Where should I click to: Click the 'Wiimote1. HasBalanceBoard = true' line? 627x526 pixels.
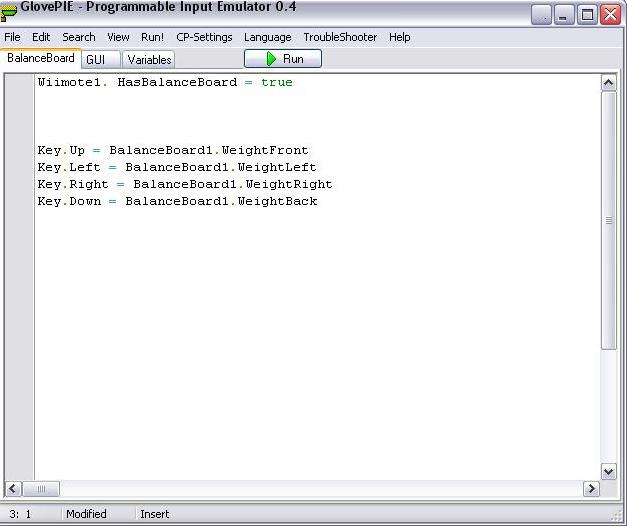[165, 82]
